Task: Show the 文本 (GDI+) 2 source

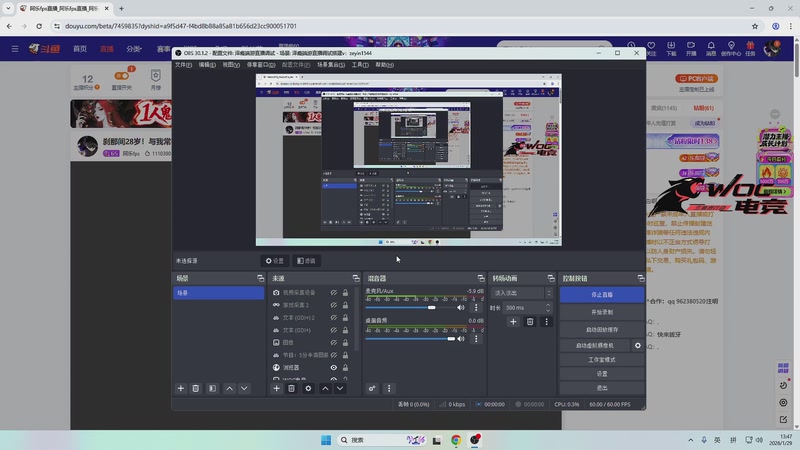Action: tap(334, 317)
